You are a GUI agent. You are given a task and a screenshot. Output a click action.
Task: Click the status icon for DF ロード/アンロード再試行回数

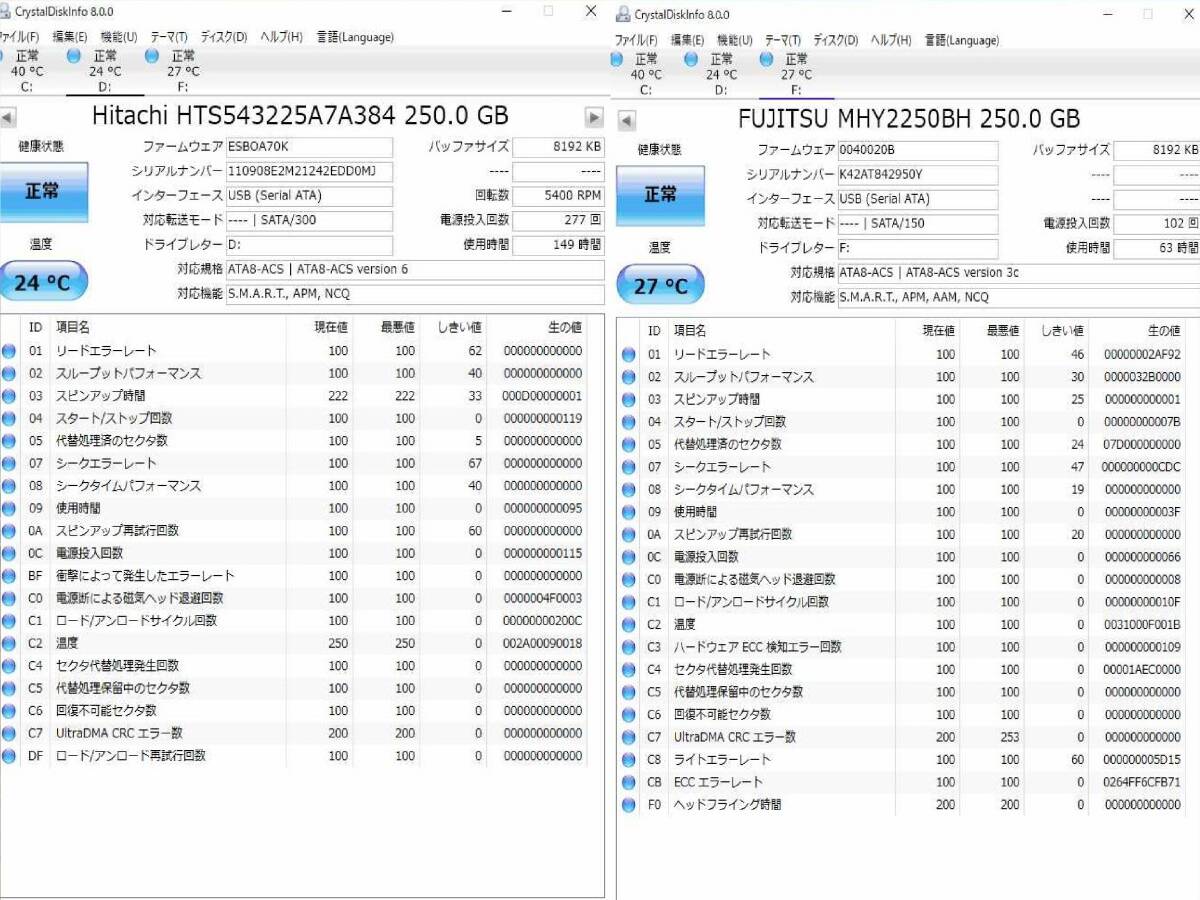coord(10,756)
